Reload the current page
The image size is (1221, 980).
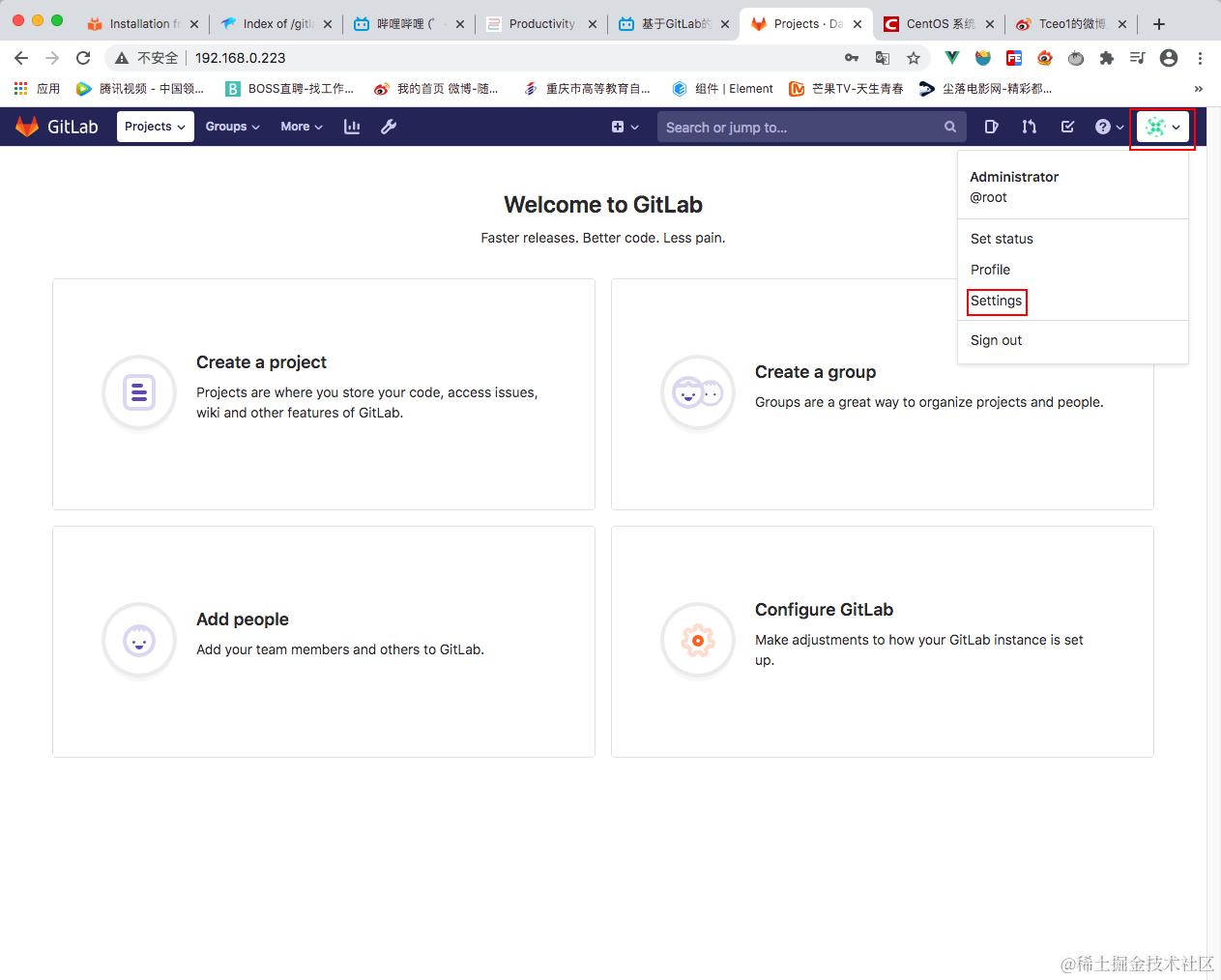pyautogui.click(x=83, y=58)
